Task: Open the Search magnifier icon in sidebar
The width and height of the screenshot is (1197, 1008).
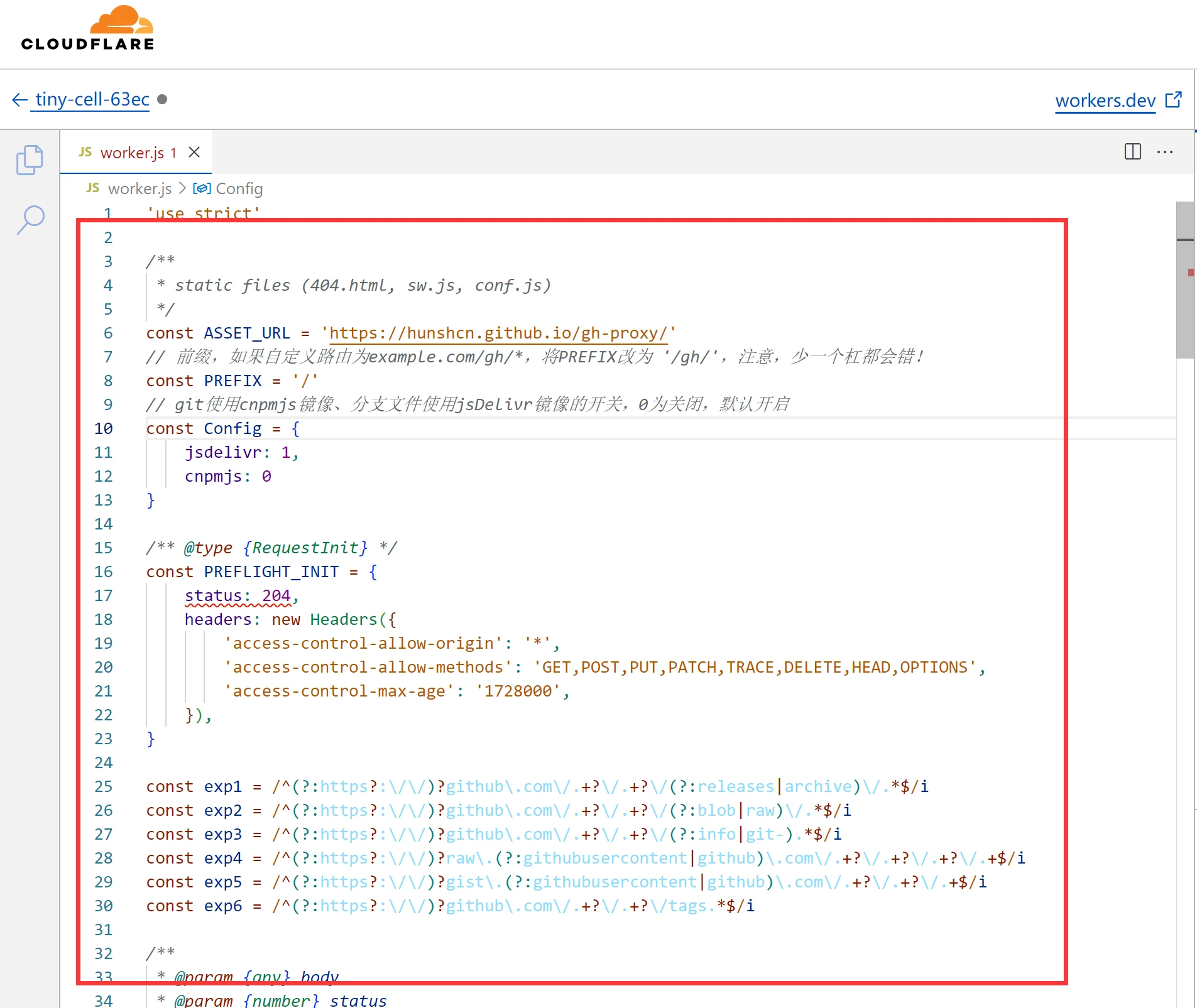Action: (x=30, y=220)
